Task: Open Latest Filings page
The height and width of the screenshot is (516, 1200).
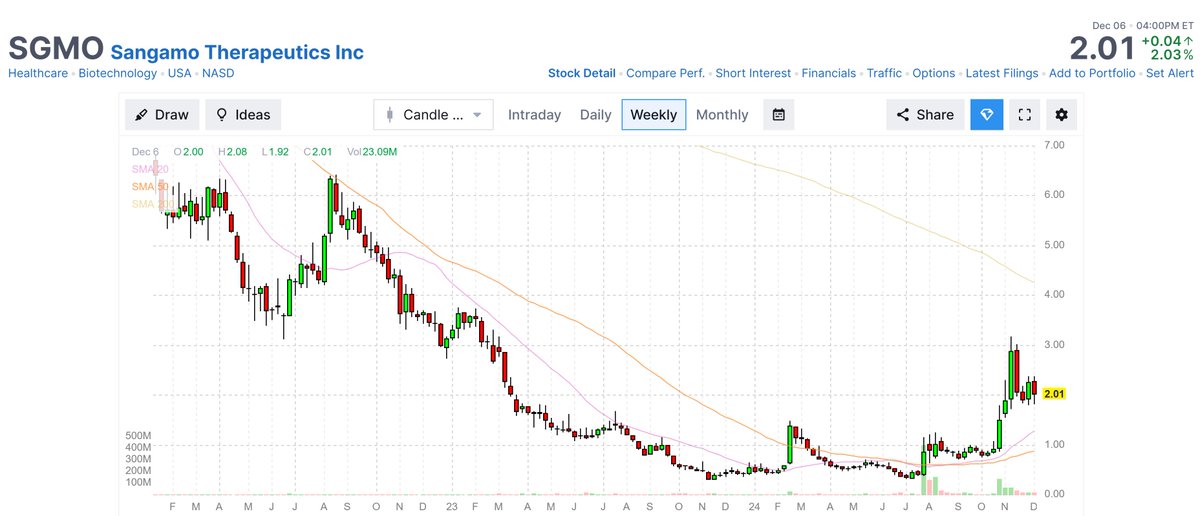Action: pos(1002,73)
